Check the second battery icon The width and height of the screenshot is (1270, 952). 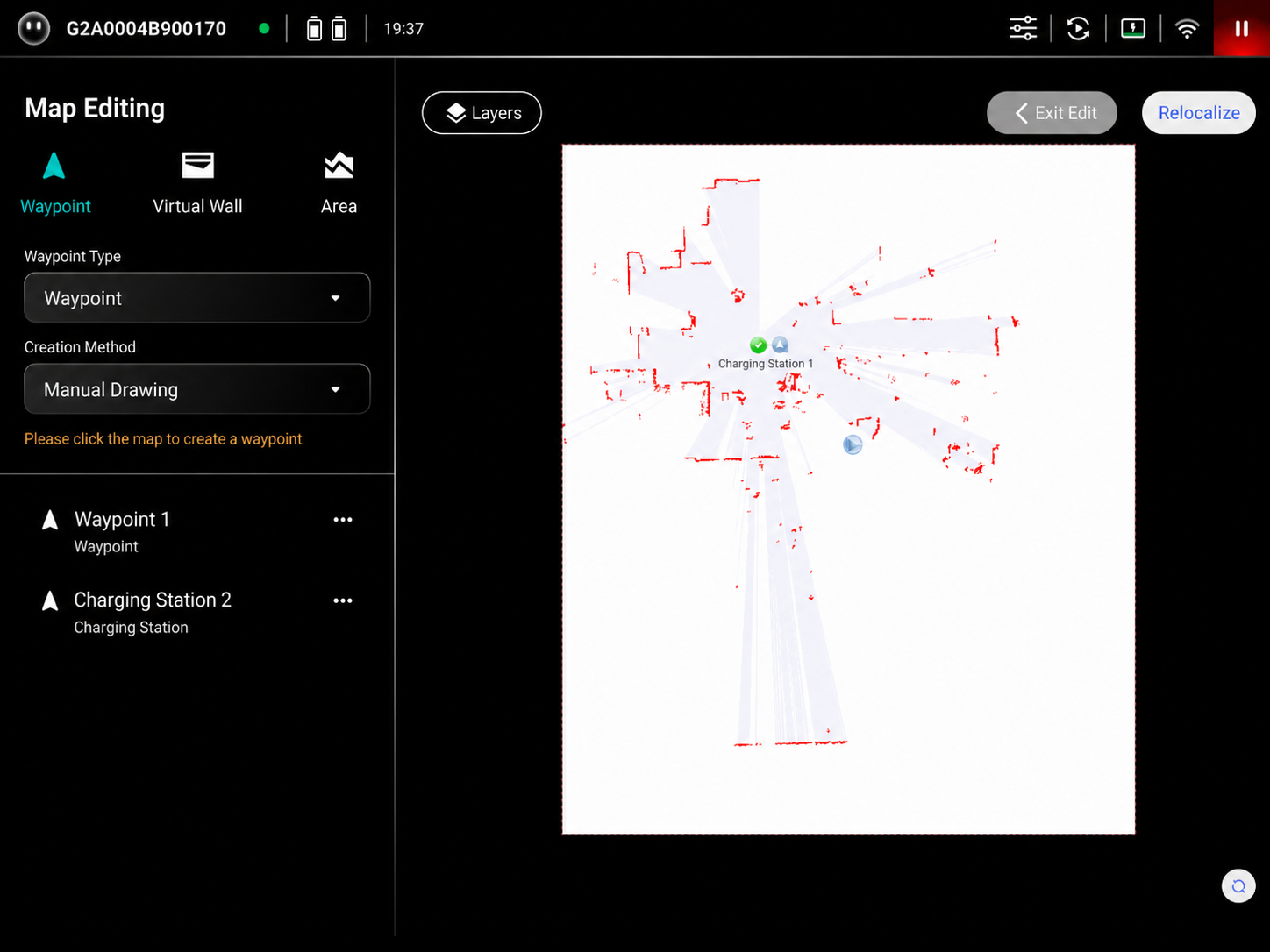pos(339,29)
